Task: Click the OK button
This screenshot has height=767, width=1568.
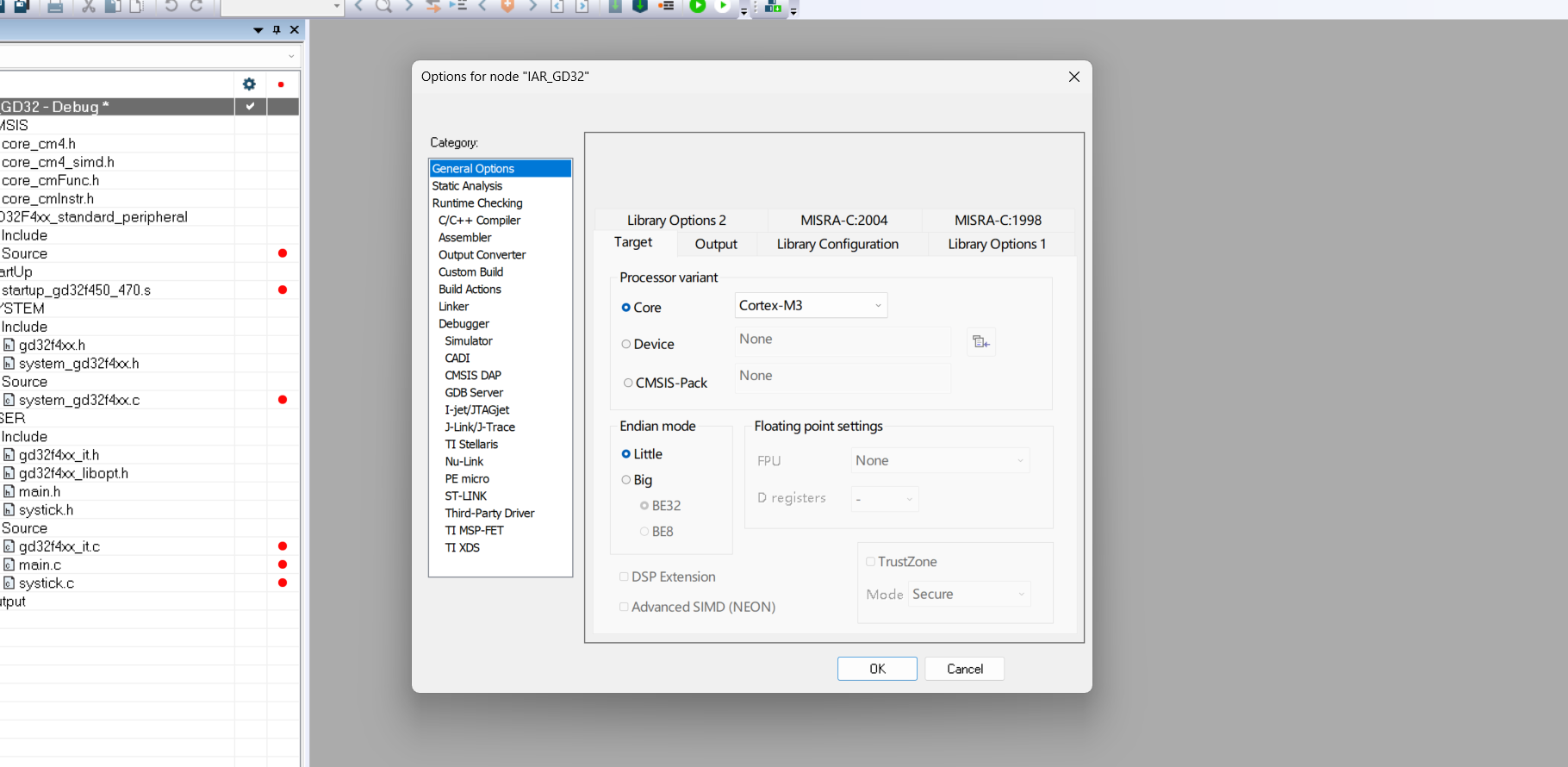Action: (877, 669)
